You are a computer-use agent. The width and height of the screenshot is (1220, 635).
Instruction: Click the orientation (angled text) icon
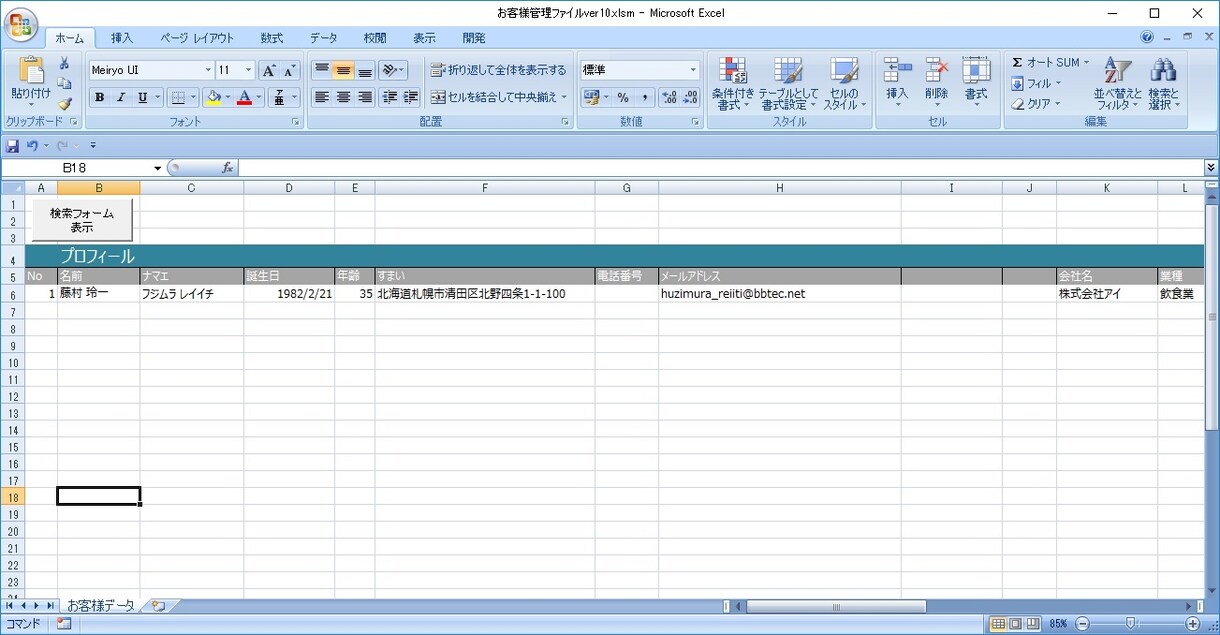[x=389, y=70]
